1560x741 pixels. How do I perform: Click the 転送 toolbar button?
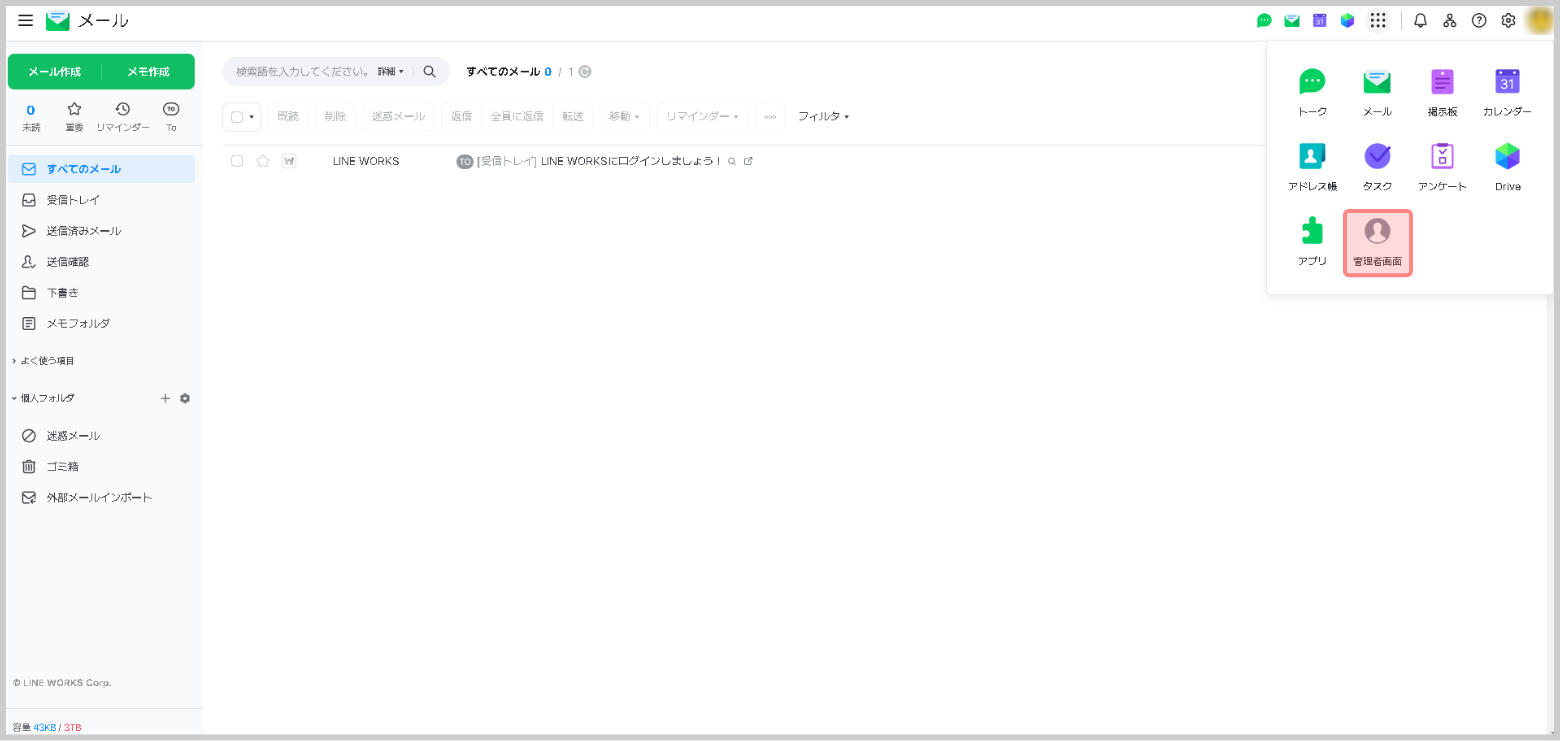point(573,117)
